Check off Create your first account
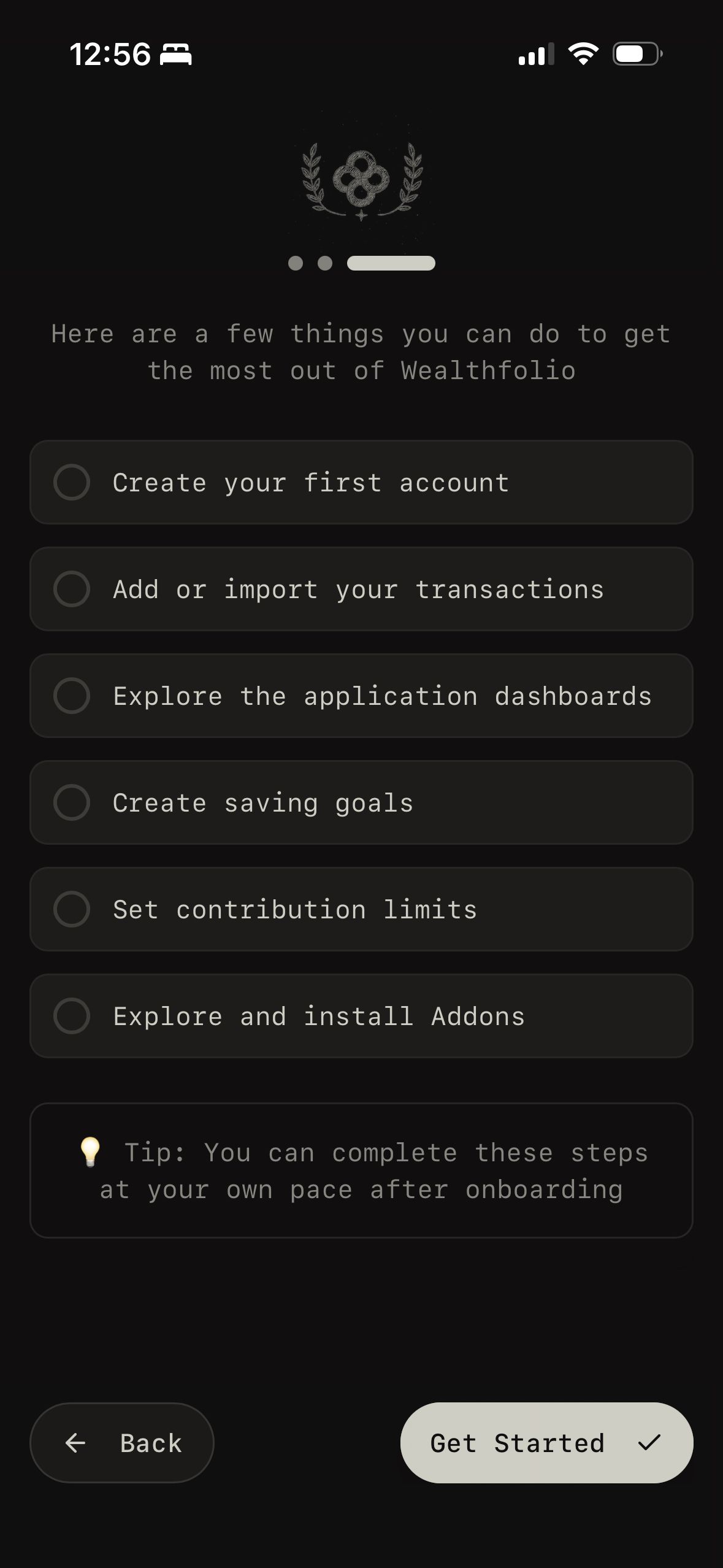723x1568 pixels. (x=72, y=482)
